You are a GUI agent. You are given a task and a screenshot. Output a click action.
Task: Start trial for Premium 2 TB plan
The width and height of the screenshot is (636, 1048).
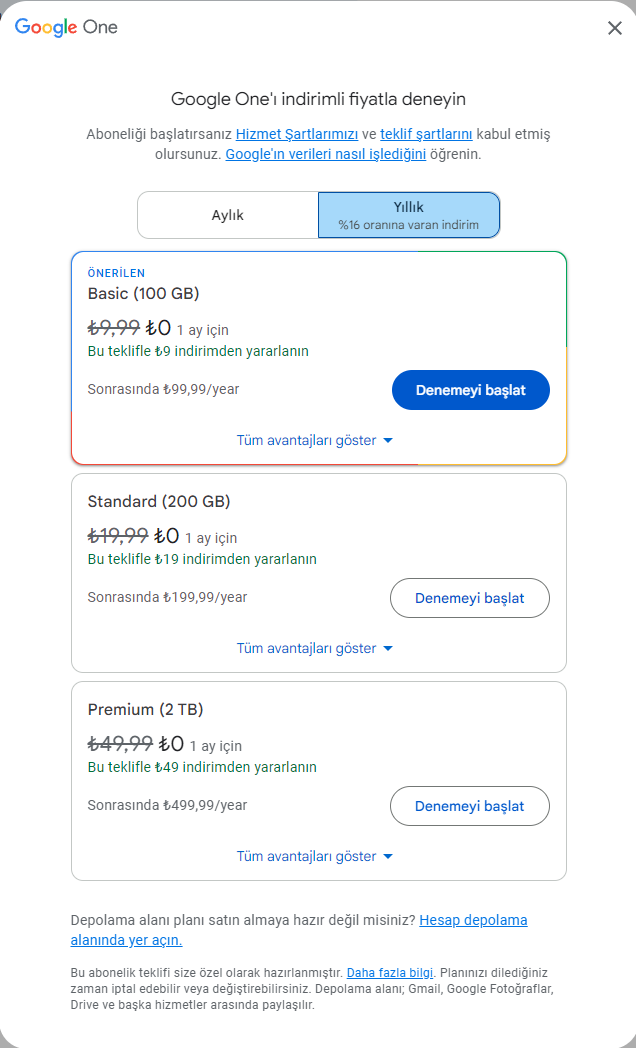[469, 806]
